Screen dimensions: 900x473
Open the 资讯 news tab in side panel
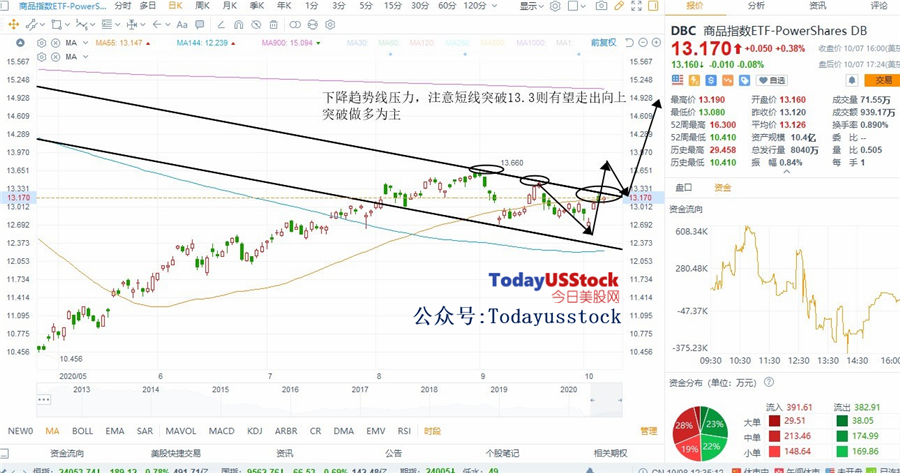pos(817,6)
